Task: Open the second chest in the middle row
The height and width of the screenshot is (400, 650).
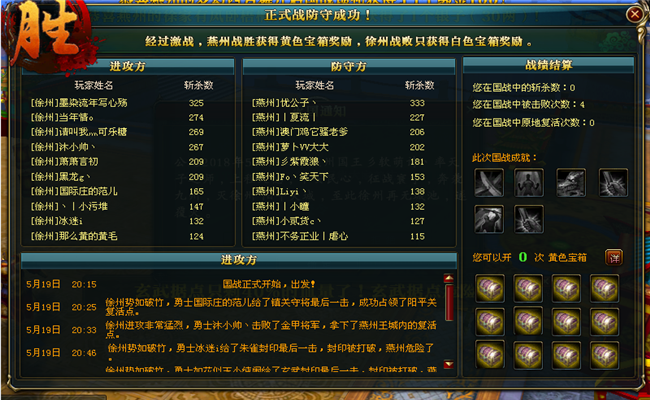Action: (x=528, y=322)
